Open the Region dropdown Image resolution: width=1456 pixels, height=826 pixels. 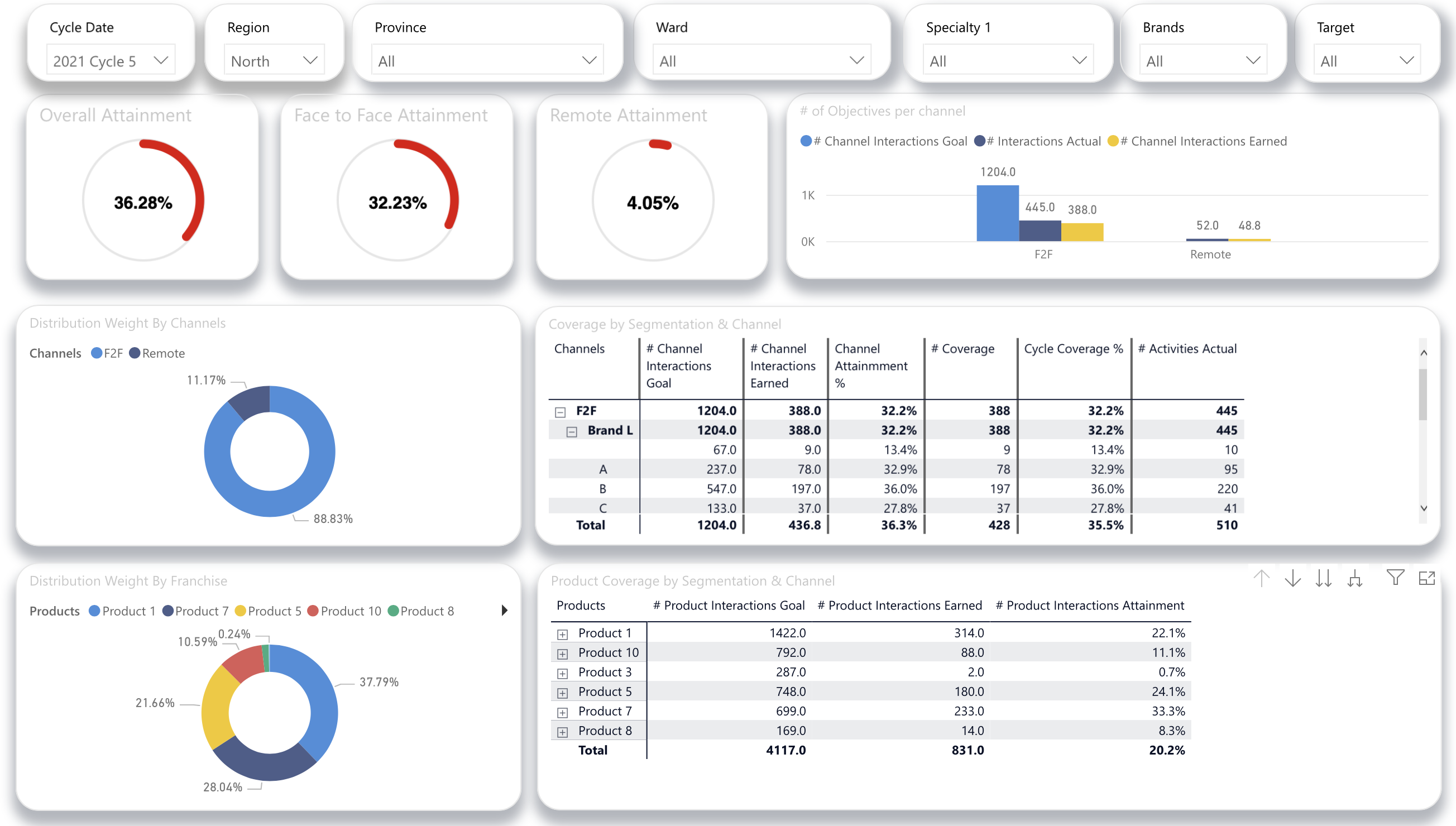coord(310,60)
